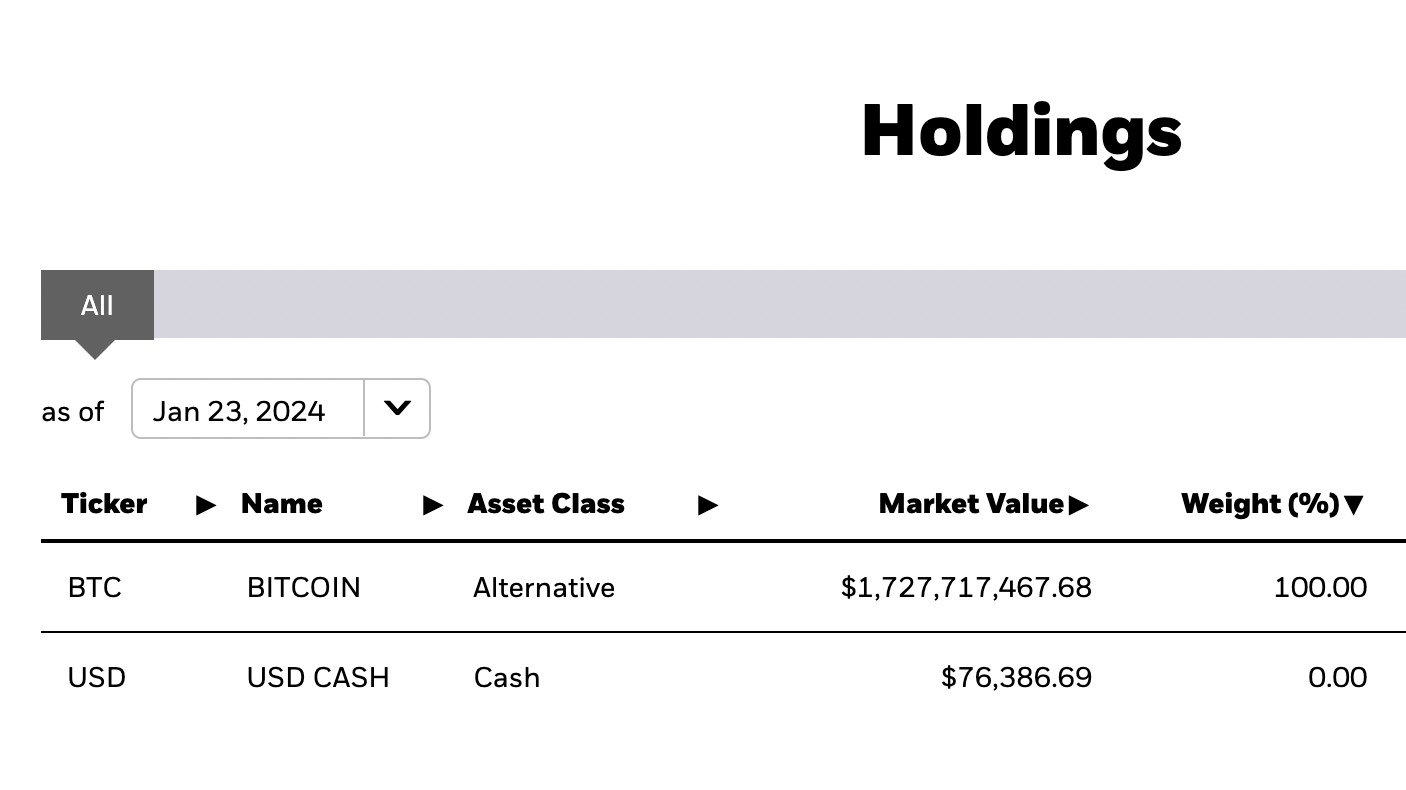Viewport: 1406px width, 790px height.
Task: Select the BITCOIN name cell
Action: click(x=304, y=587)
